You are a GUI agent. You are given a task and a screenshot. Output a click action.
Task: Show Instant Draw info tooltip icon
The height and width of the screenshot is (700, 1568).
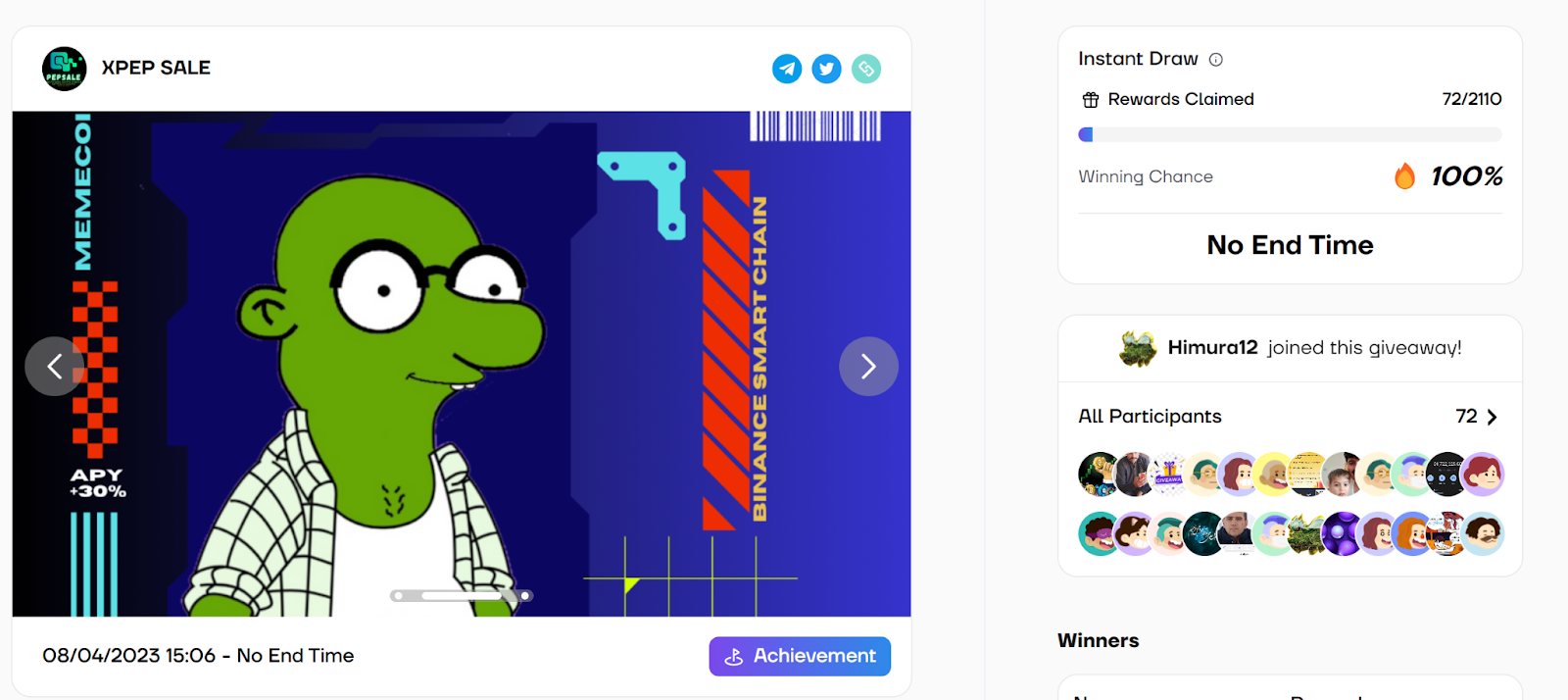[1216, 60]
